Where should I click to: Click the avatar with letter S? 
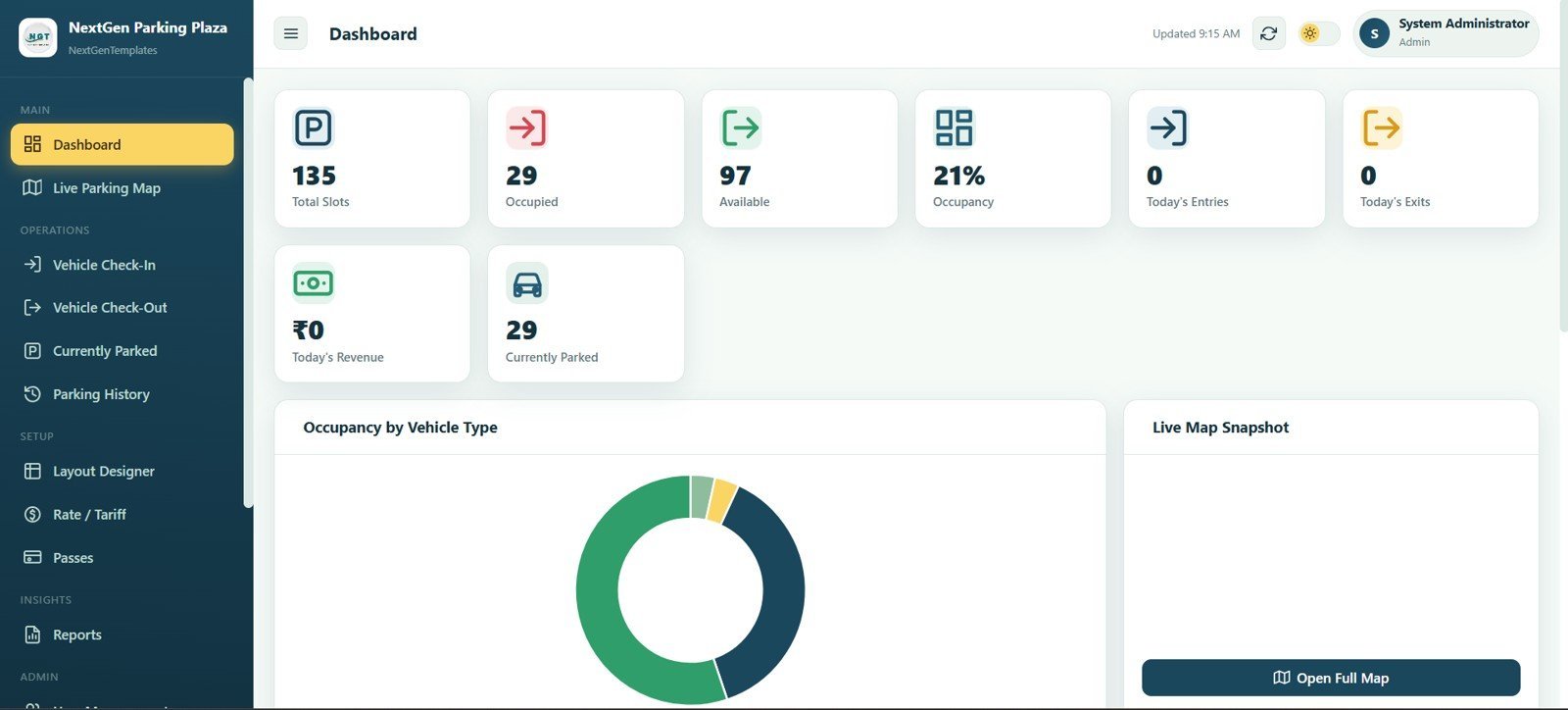(x=1374, y=33)
